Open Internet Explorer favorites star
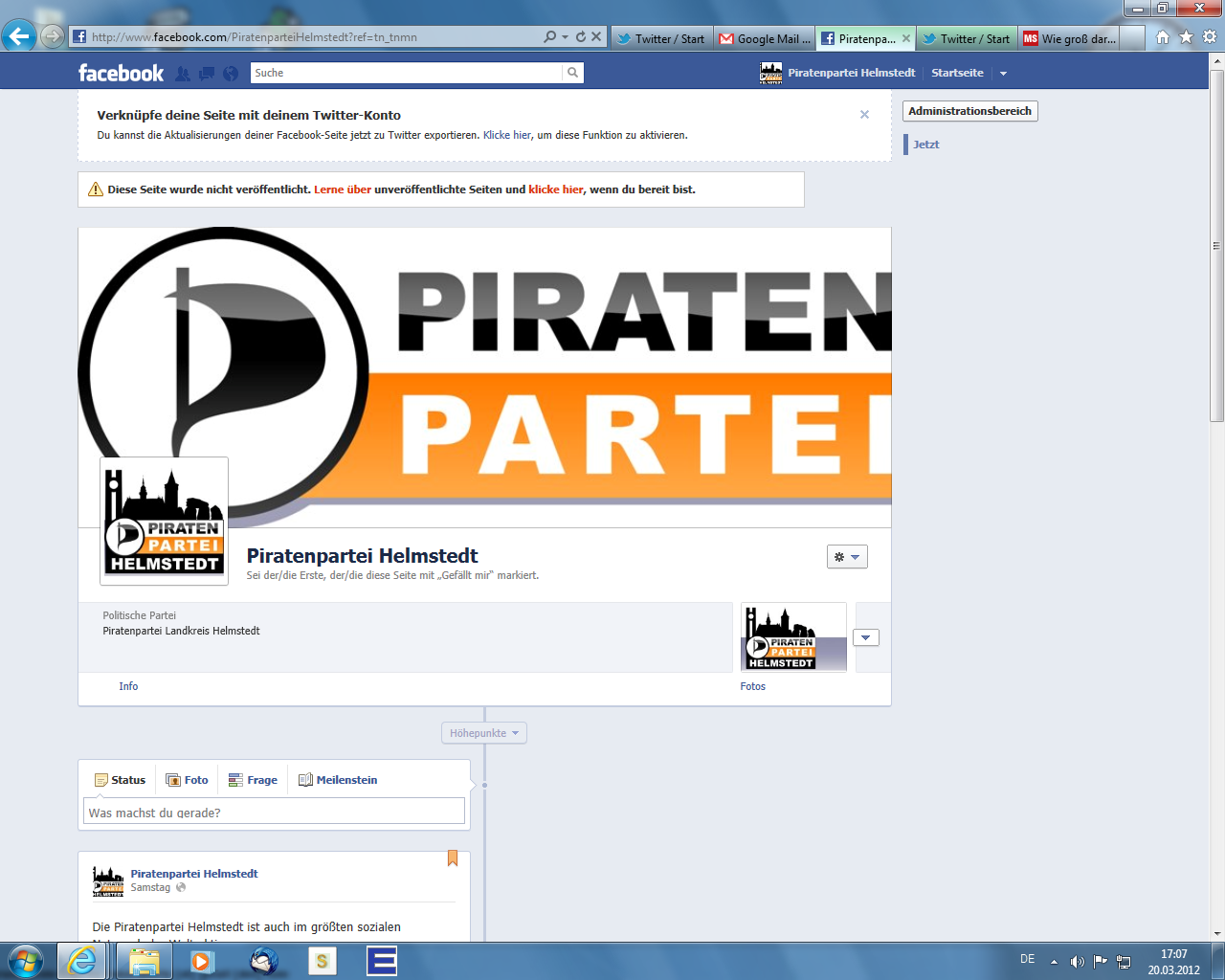Image resolution: width=1225 pixels, height=980 pixels. 1186,37
